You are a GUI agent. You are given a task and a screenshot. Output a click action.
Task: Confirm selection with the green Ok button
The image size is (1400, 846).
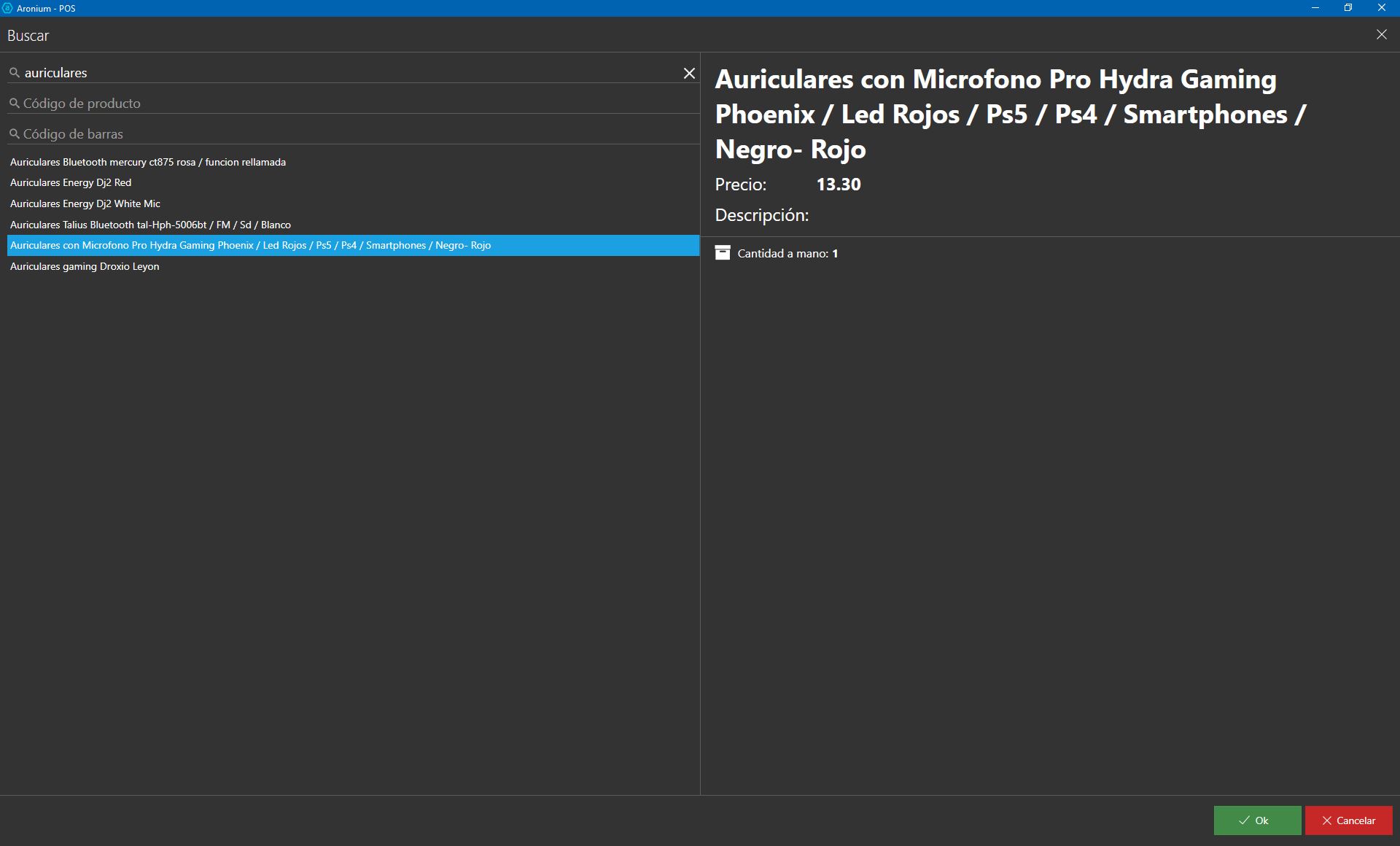[1257, 820]
